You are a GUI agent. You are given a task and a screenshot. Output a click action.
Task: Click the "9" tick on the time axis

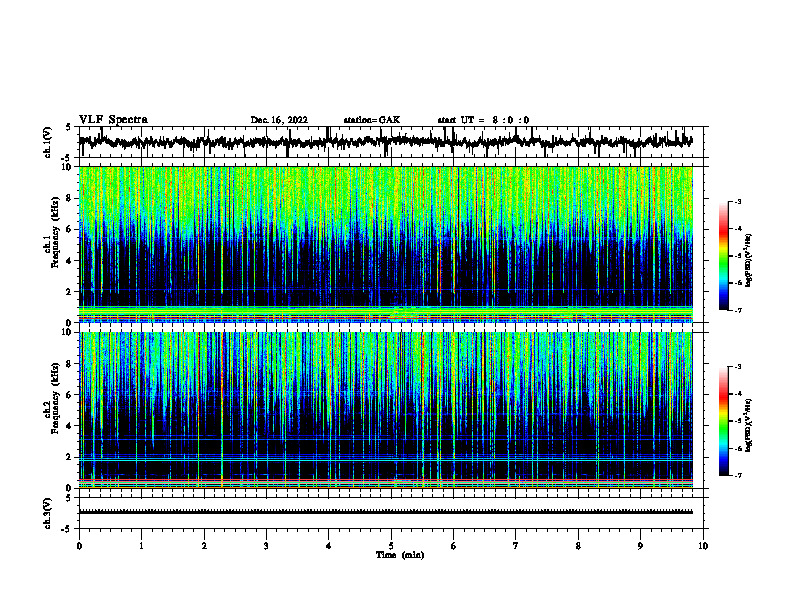[x=640, y=546]
